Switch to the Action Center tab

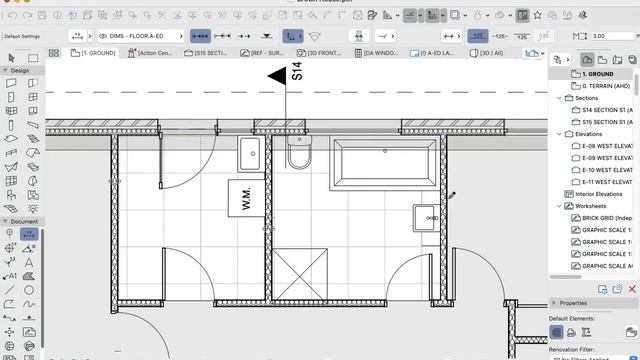tap(150, 53)
